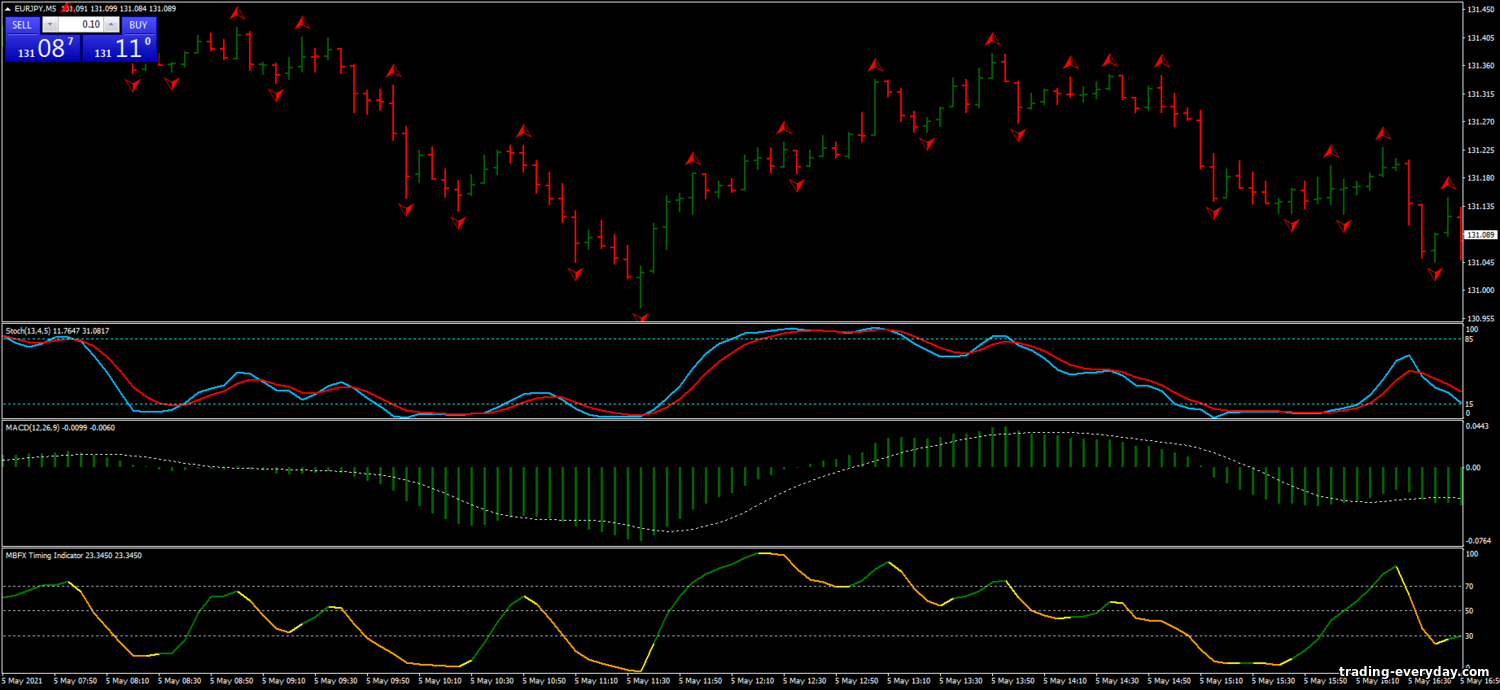Image resolution: width=1500 pixels, height=690 pixels.
Task: Click the 131.000 price scale label
Action: [1480, 291]
